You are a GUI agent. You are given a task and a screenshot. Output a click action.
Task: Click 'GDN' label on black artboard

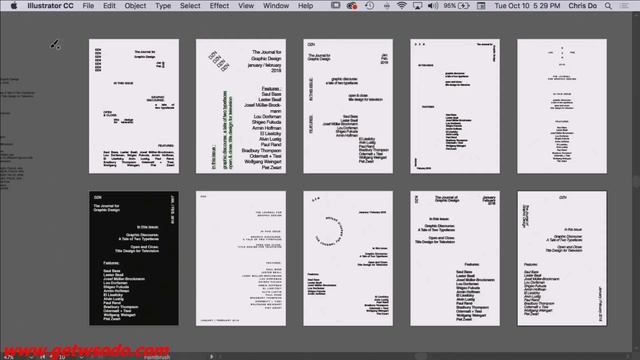tap(98, 198)
